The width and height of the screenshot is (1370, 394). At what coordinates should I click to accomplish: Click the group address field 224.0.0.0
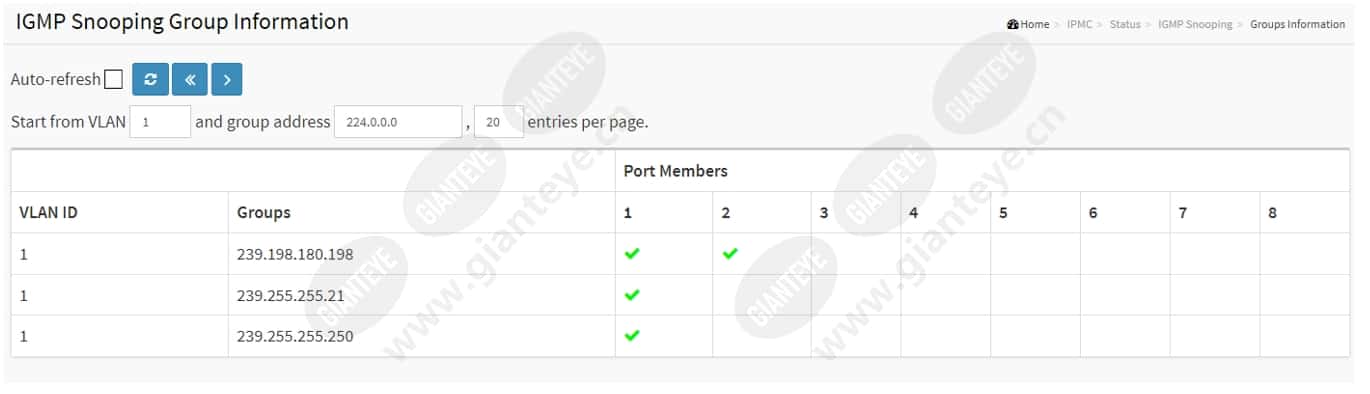coord(398,122)
